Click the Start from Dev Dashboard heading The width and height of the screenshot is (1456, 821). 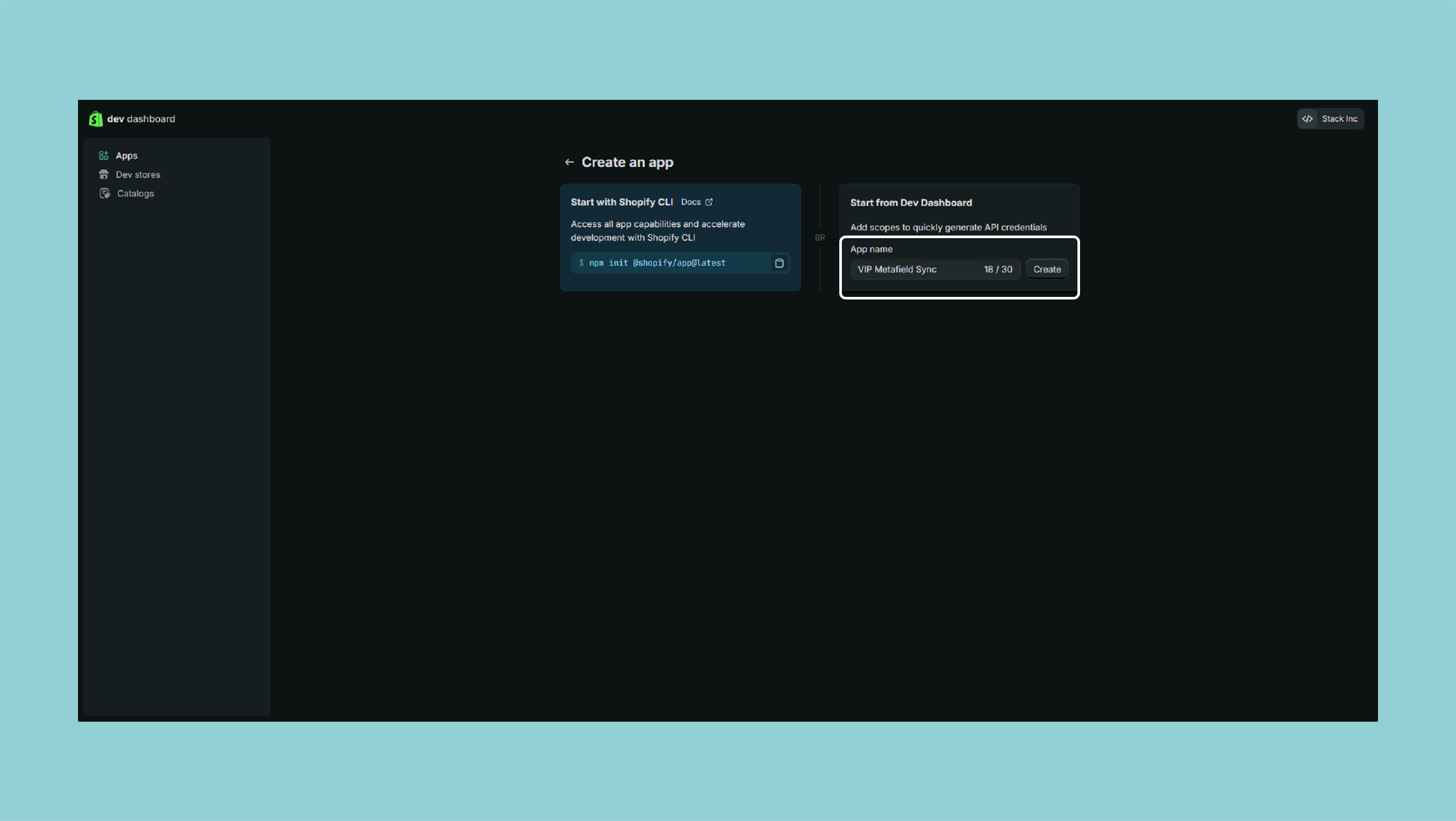(911, 203)
